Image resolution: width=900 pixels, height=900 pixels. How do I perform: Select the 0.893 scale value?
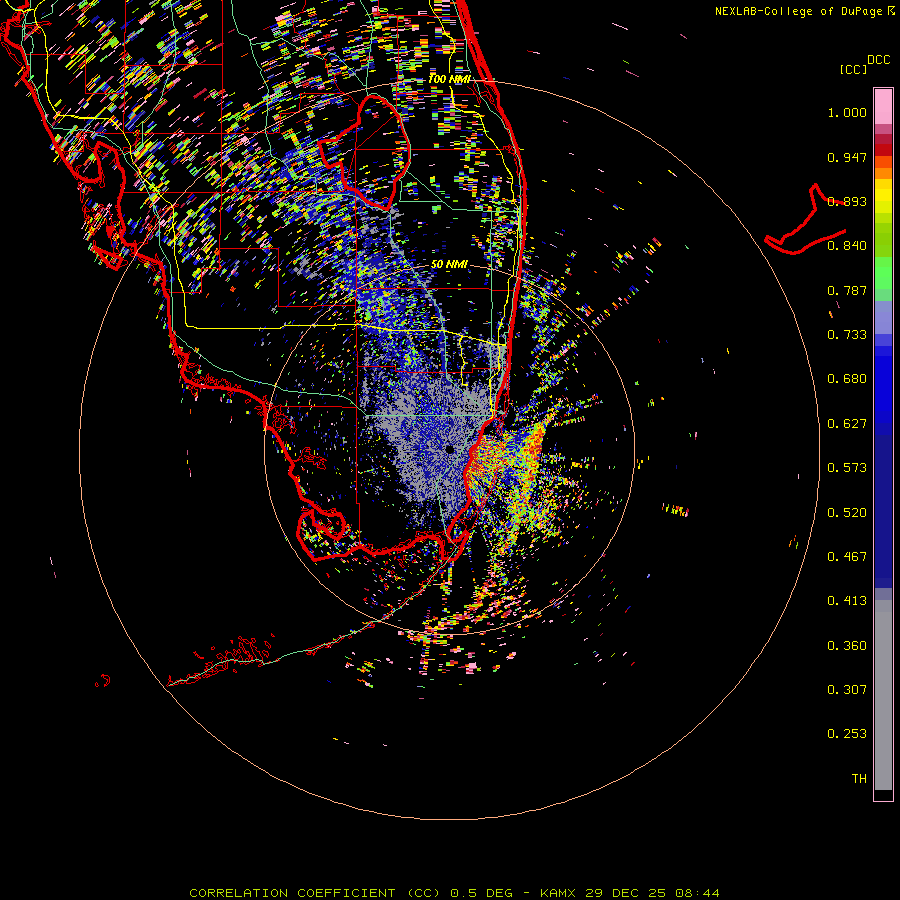pyautogui.click(x=847, y=201)
